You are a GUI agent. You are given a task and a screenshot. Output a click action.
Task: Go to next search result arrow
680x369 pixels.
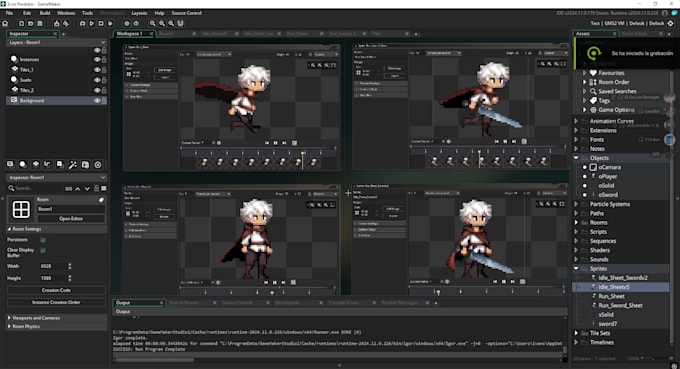[x=87, y=189]
